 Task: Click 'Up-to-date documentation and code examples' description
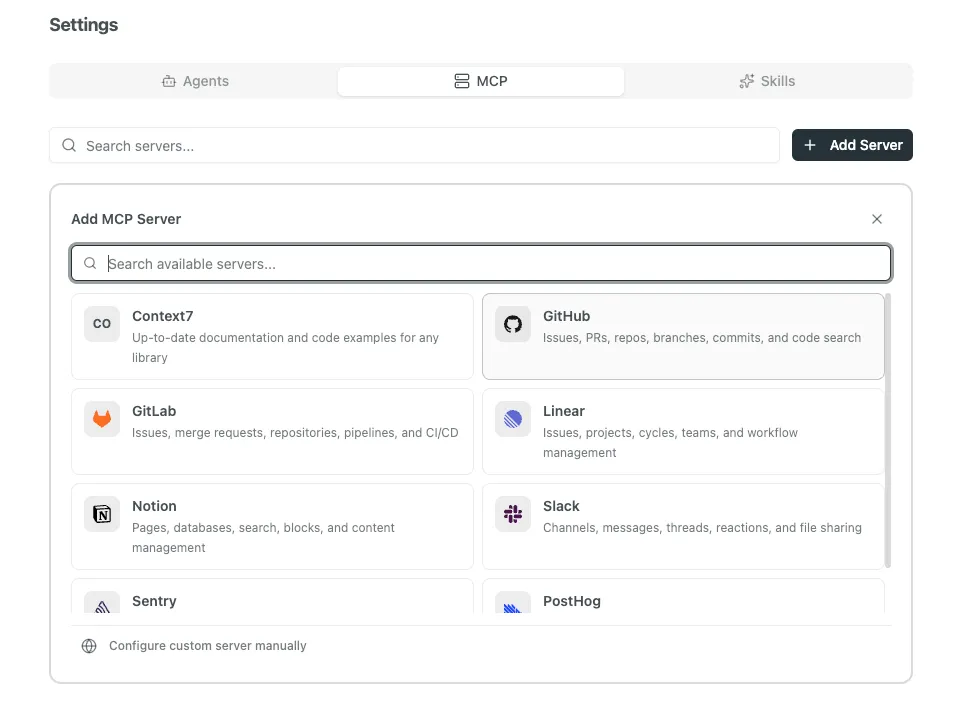[285, 347]
